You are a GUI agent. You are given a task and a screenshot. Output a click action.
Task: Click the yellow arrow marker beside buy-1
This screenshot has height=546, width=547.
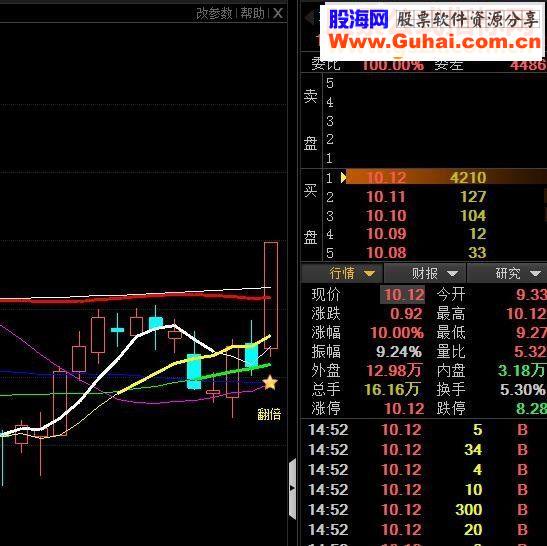point(343,178)
